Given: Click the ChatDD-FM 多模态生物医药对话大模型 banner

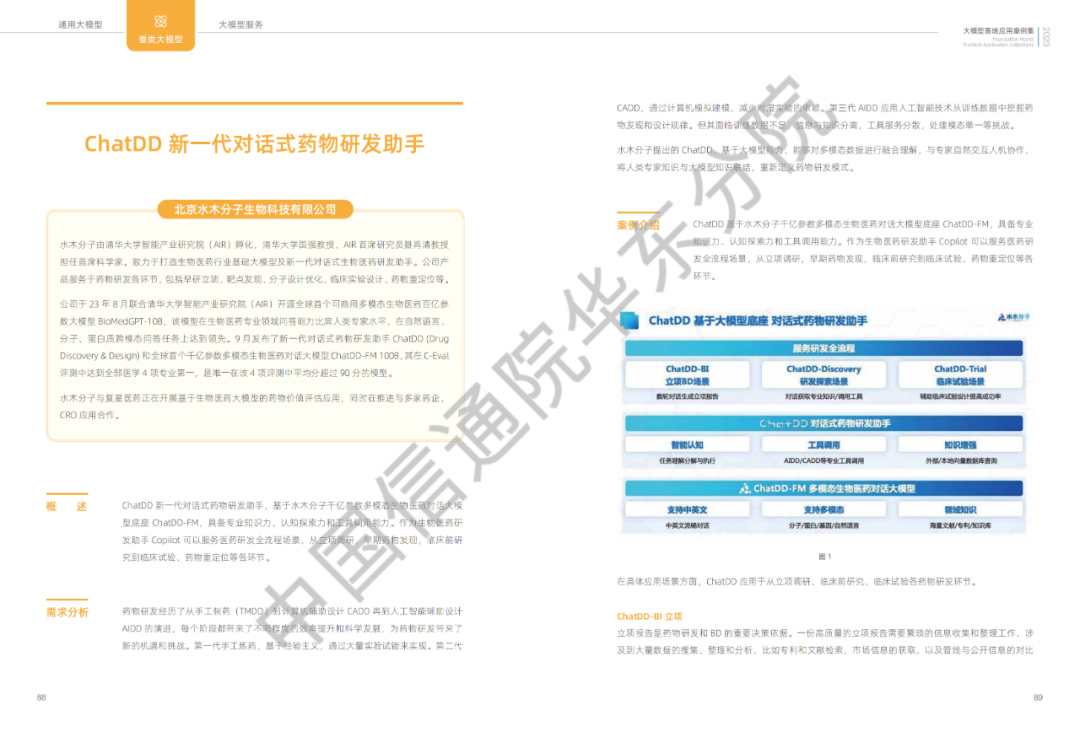Looking at the screenshot, I should tap(824, 488).
